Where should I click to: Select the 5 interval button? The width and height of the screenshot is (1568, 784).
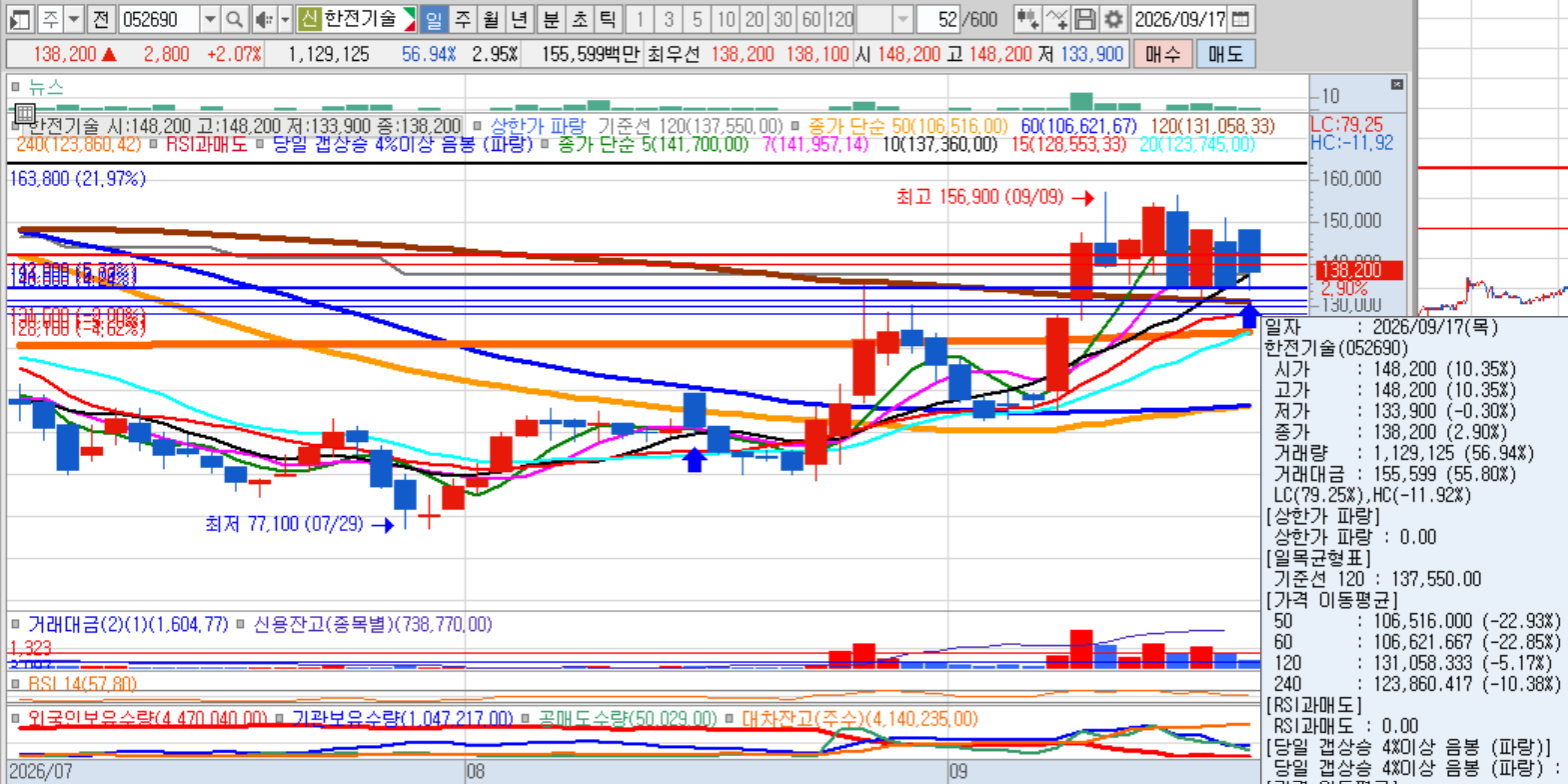pyautogui.click(x=698, y=19)
